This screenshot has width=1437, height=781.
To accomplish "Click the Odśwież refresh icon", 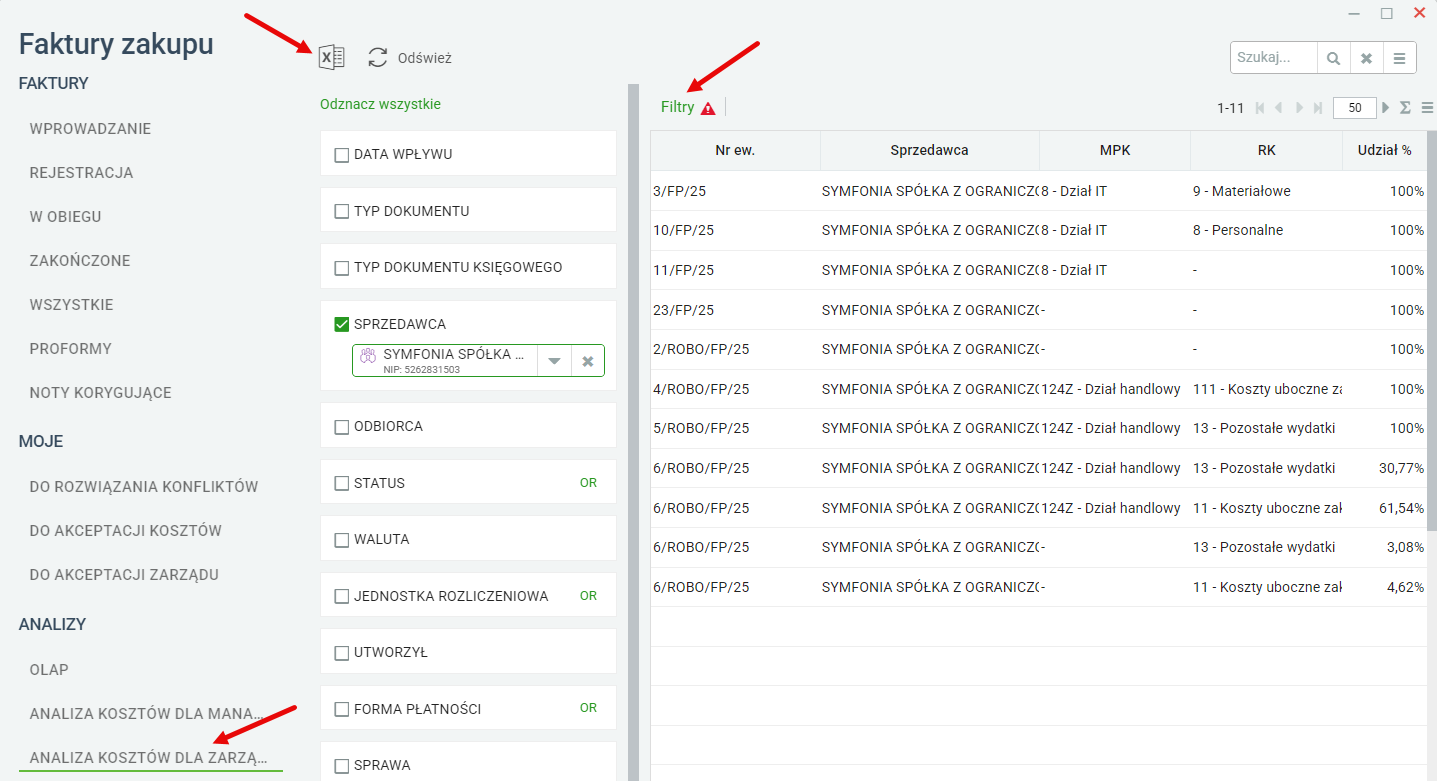I will (x=377, y=58).
